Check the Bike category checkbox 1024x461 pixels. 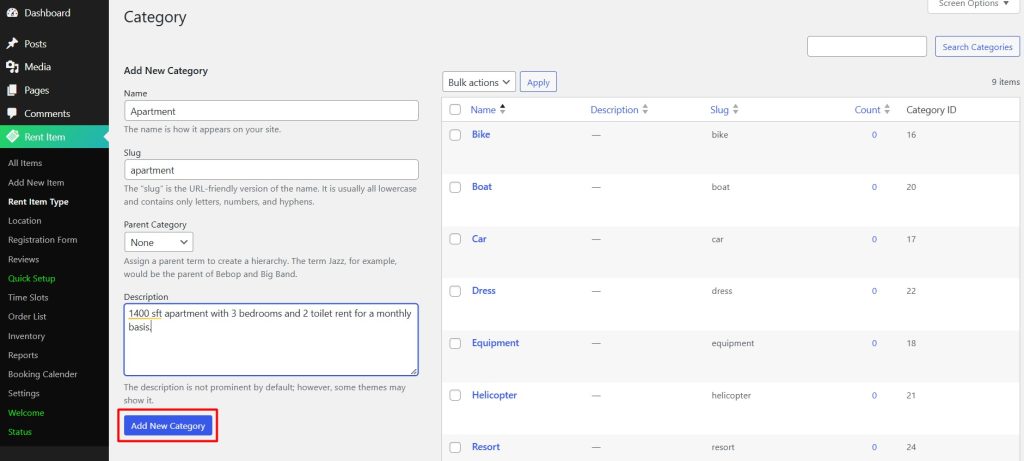(455, 135)
